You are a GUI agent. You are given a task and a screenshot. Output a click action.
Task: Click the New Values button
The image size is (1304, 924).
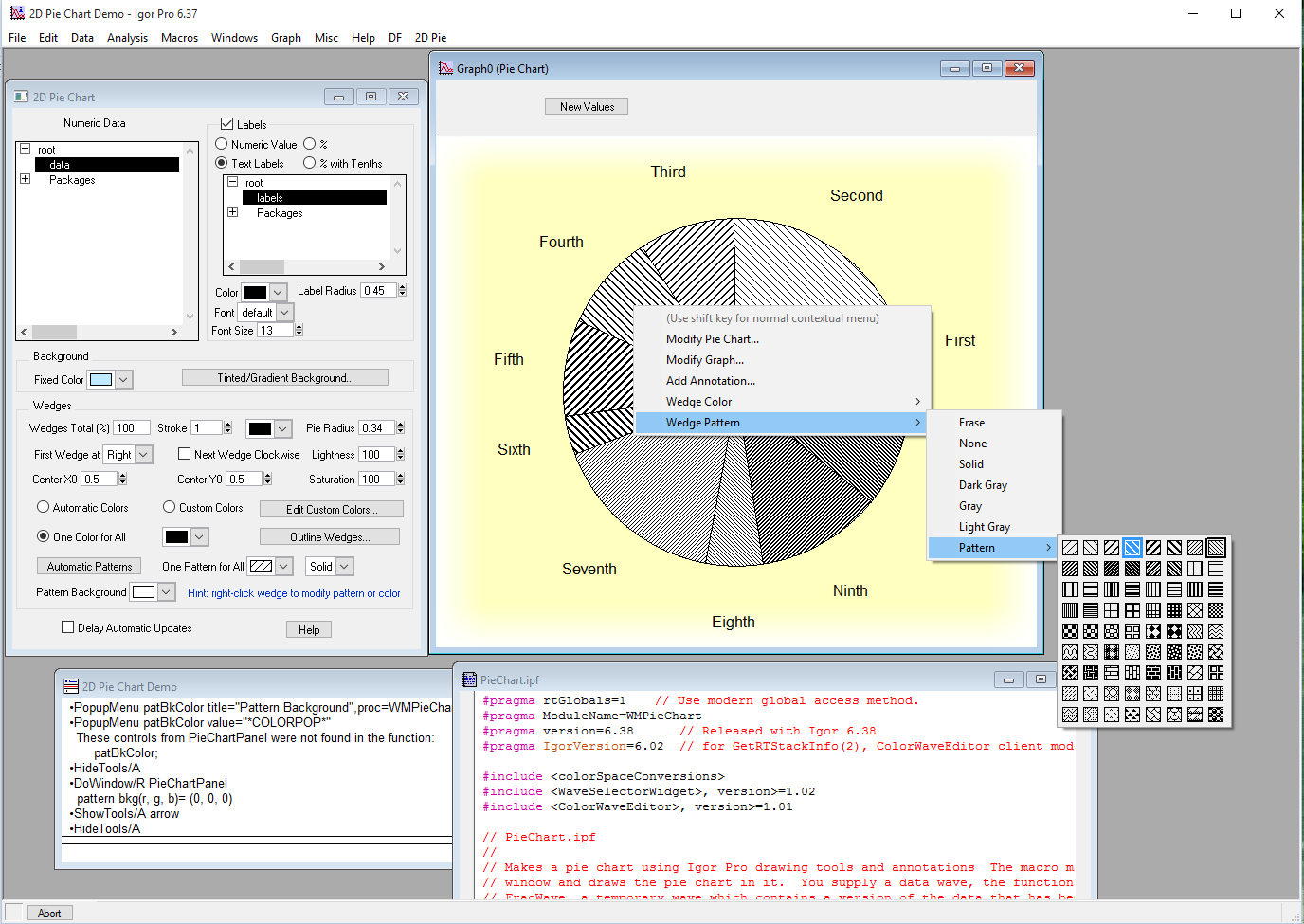pyautogui.click(x=586, y=106)
